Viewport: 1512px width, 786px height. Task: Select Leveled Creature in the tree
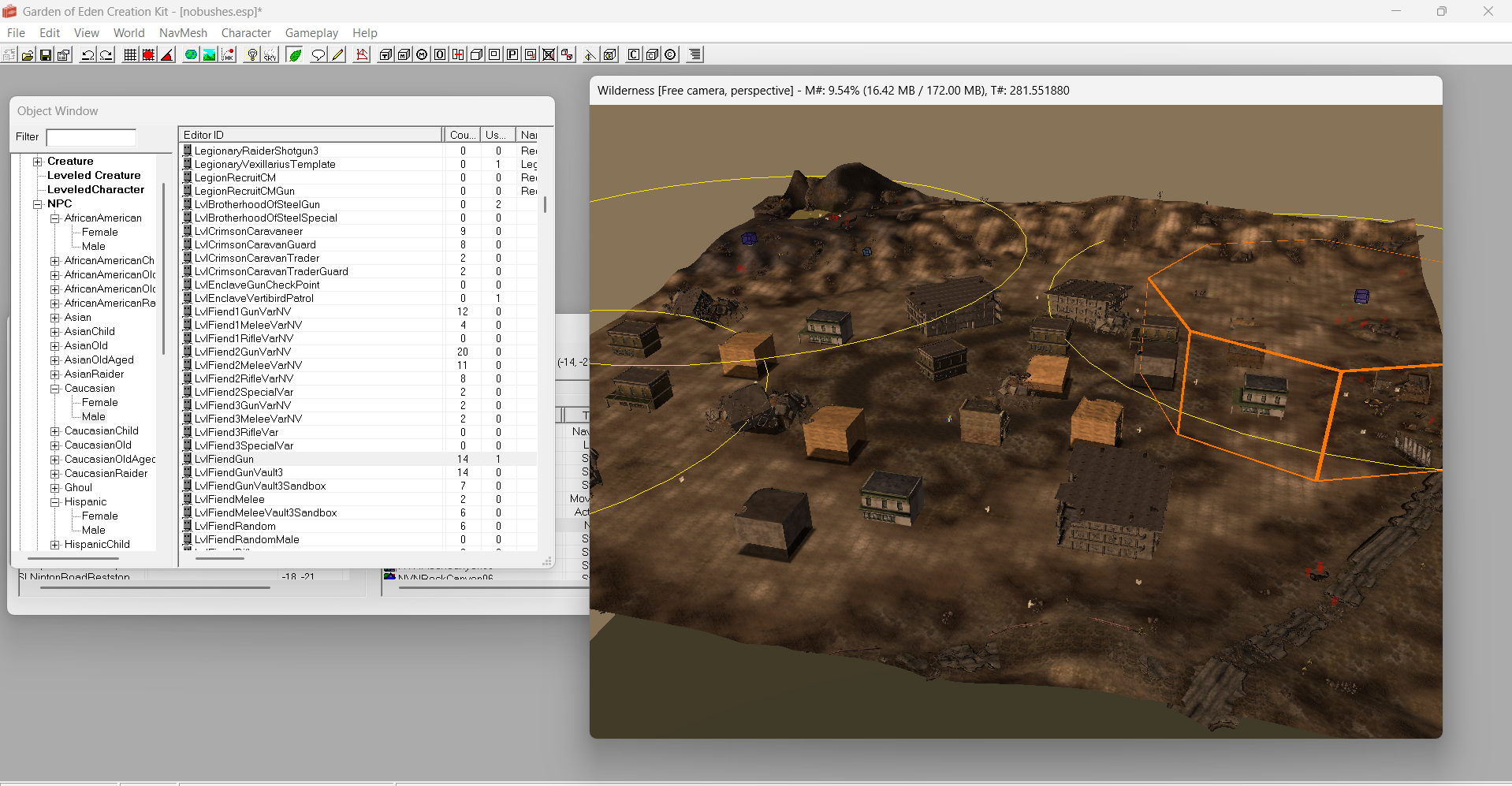94,175
